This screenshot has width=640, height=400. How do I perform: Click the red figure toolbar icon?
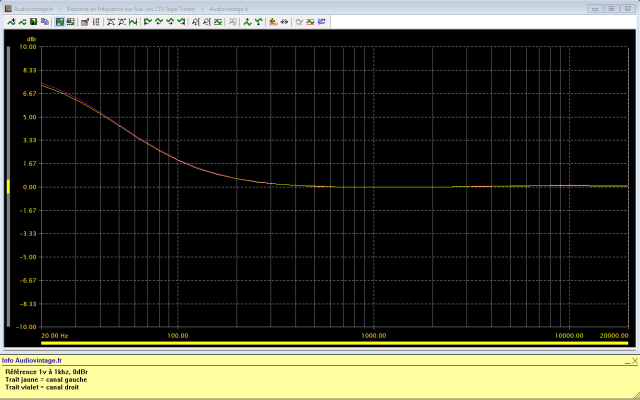[273, 22]
